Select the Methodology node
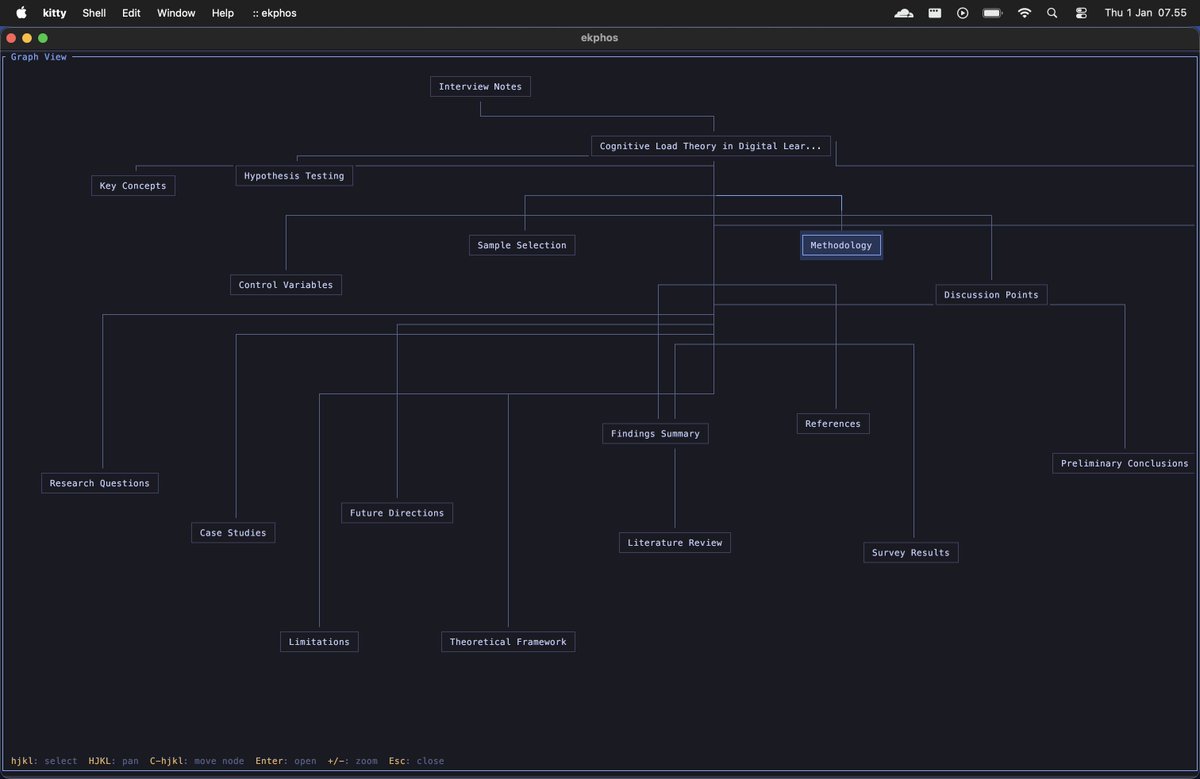Image resolution: width=1200 pixels, height=779 pixels. click(x=841, y=245)
